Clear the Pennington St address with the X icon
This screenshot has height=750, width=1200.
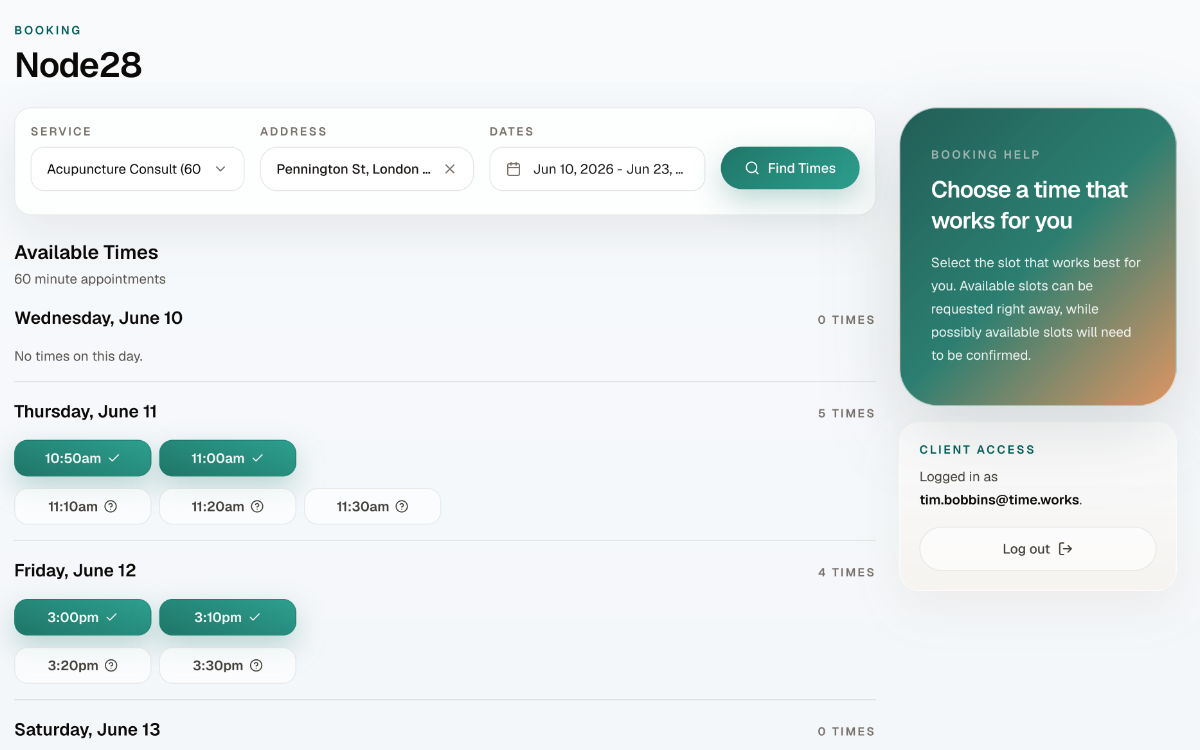(450, 169)
